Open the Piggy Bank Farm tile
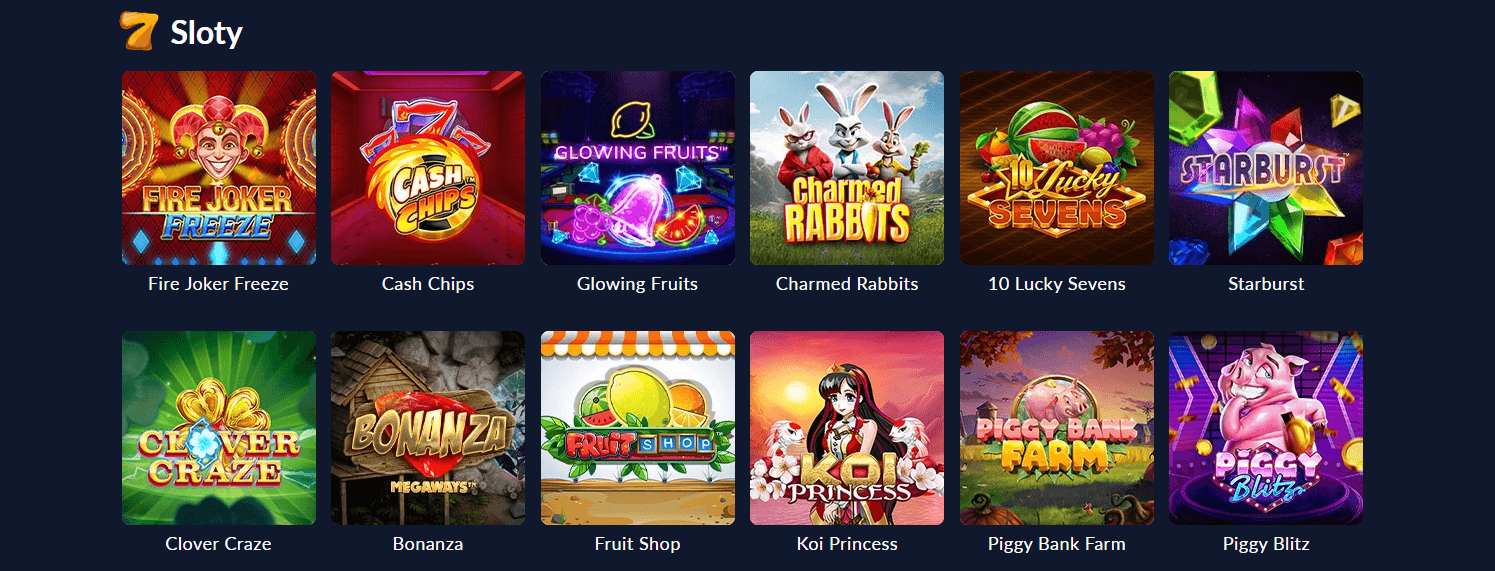The width and height of the screenshot is (1495, 571). point(1057,428)
